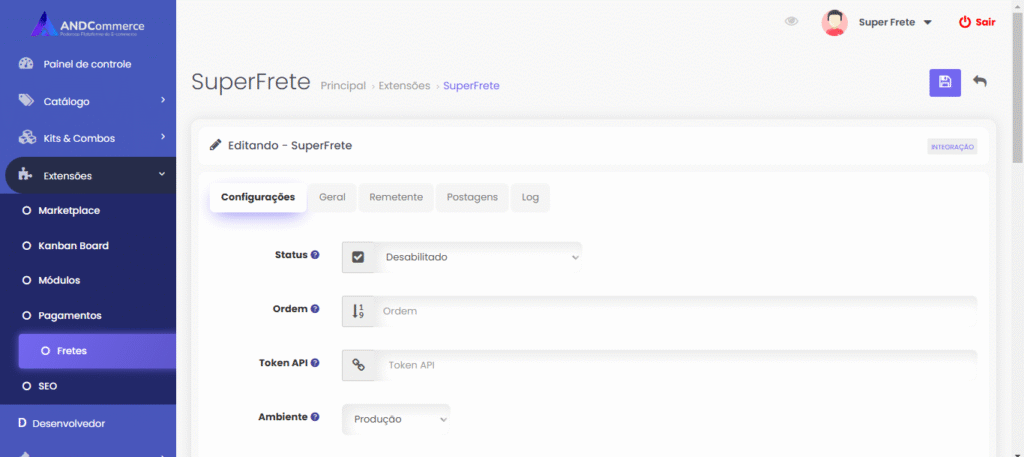Open the Postagens tab
The height and width of the screenshot is (457, 1024).
tap(472, 197)
